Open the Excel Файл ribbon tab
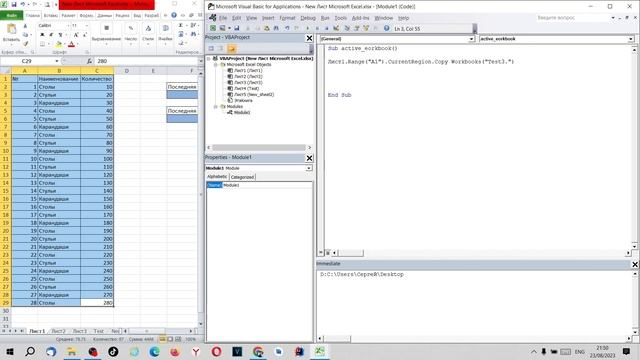 point(11,16)
